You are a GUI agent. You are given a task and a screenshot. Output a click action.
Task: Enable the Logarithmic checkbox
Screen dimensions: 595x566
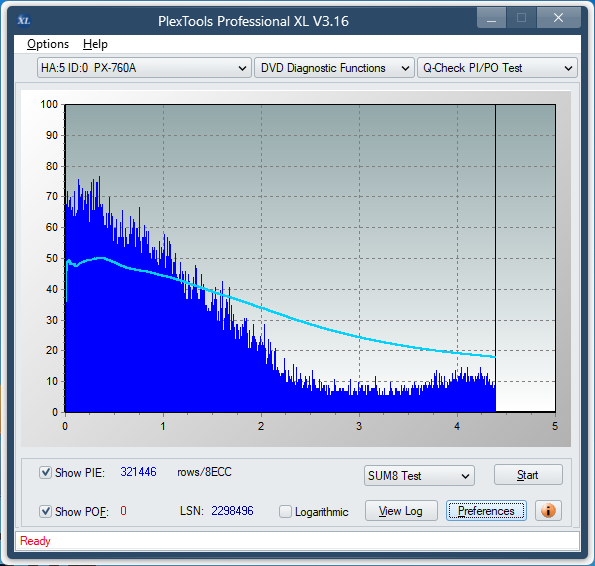[285, 511]
